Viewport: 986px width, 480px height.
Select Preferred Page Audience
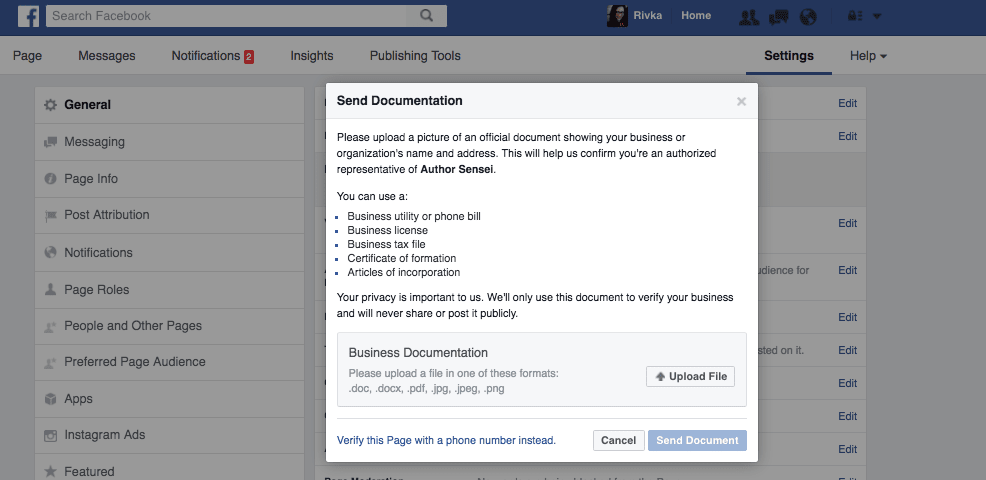169,362
